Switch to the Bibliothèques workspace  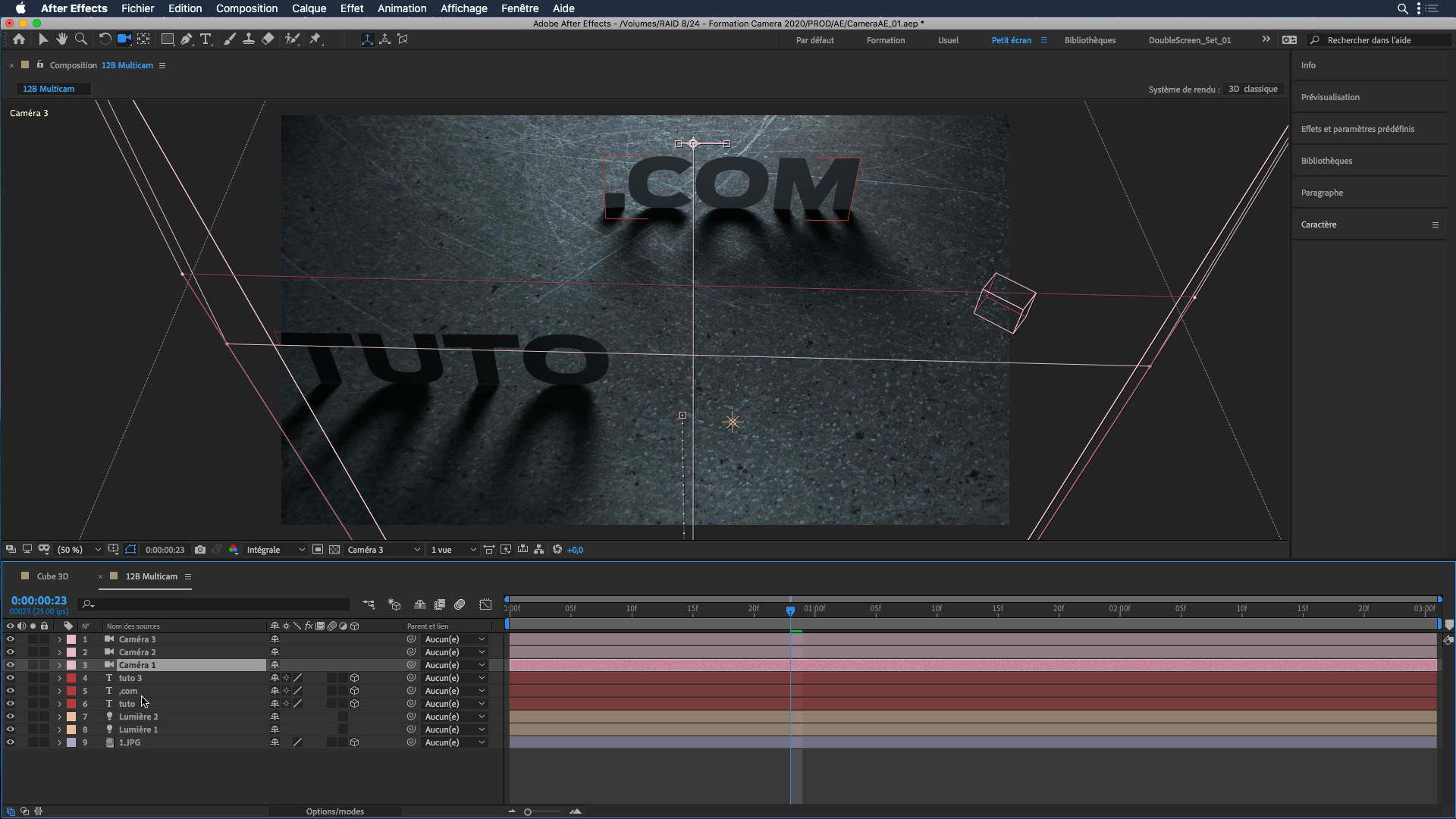click(1090, 40)
